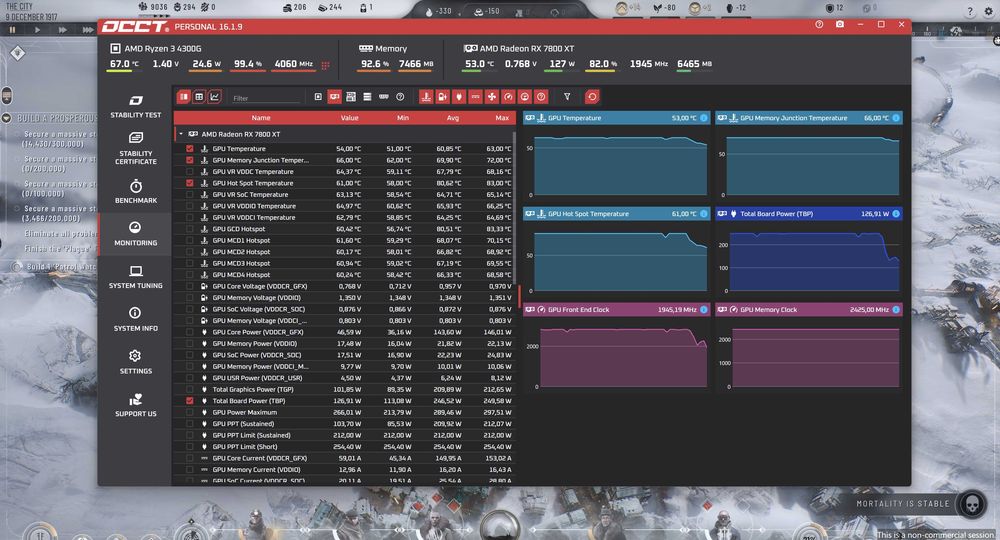Reset min/avg/max values with the refresh icon
This screenshot has width=1000, height=540.
pyautogui.click(x=592, y=97)
